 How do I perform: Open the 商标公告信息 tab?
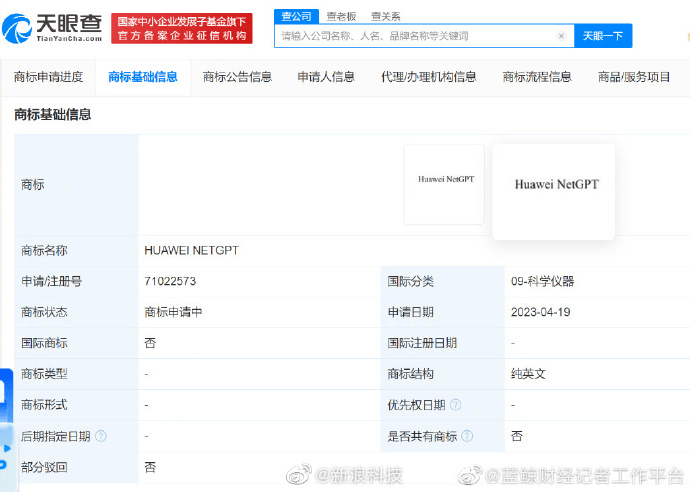[237, 77]
